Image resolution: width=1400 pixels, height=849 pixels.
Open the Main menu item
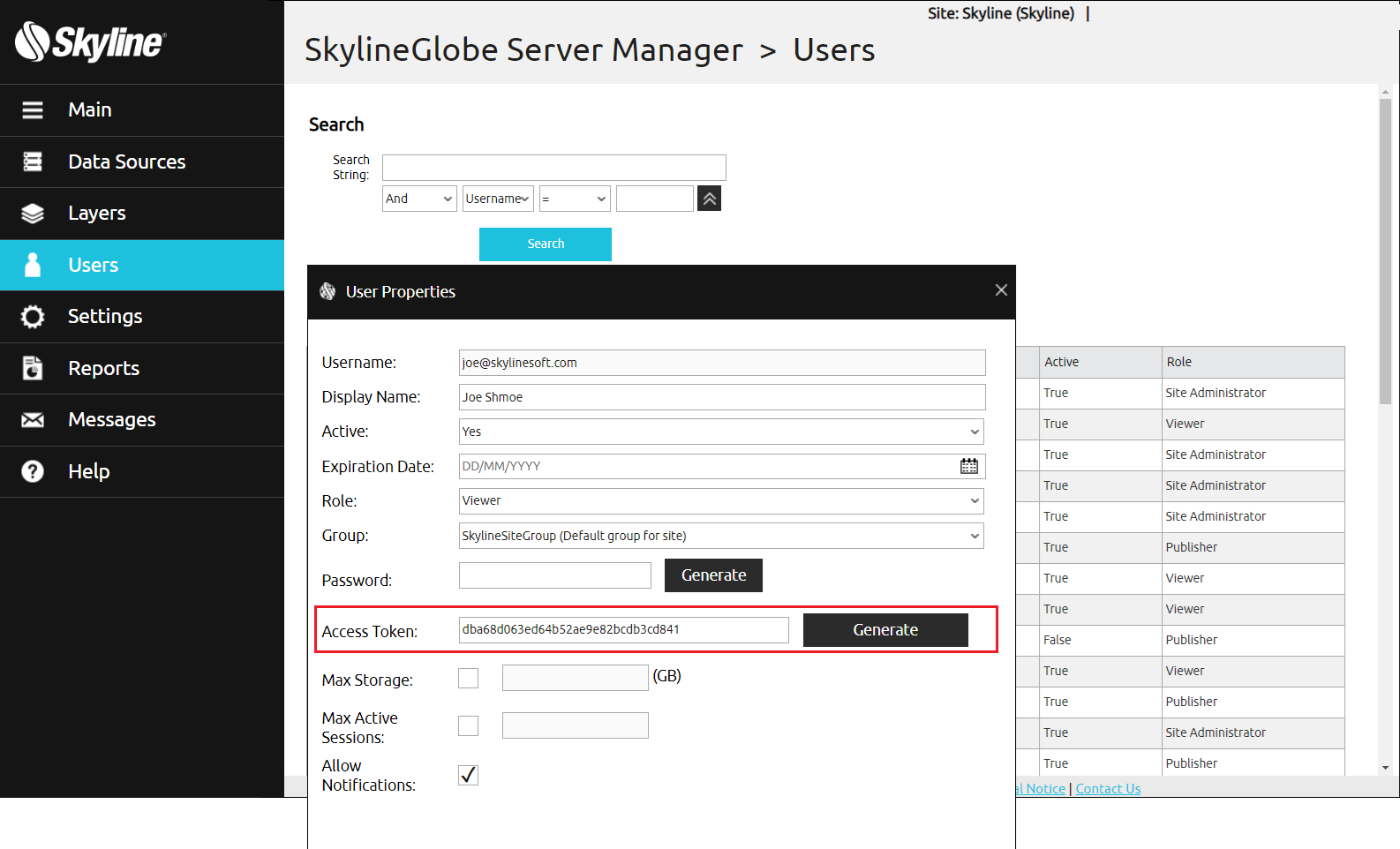pyautogui.click(x=142, y=110)
